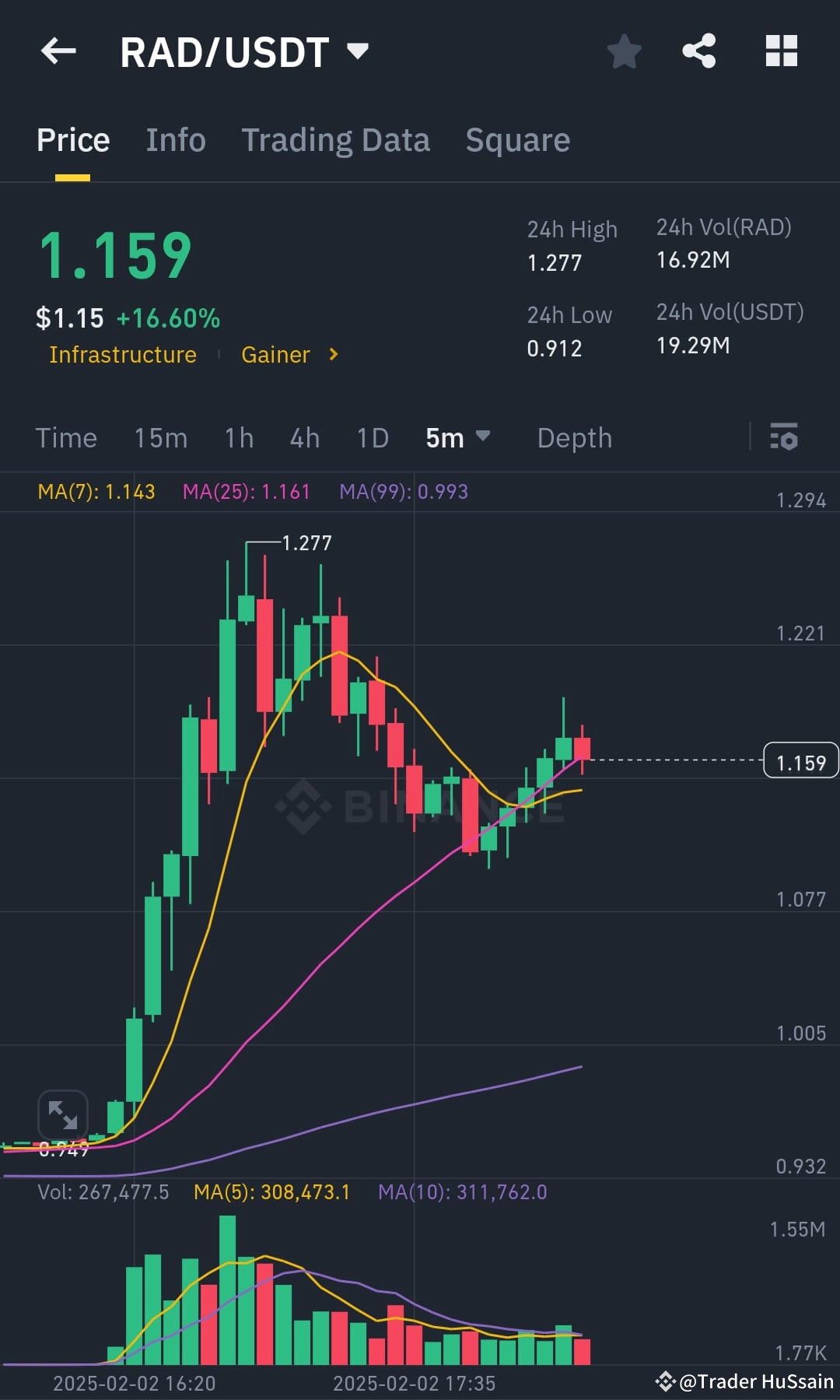
Task: Tap the back arrow to exit chart
Action: 58,51
